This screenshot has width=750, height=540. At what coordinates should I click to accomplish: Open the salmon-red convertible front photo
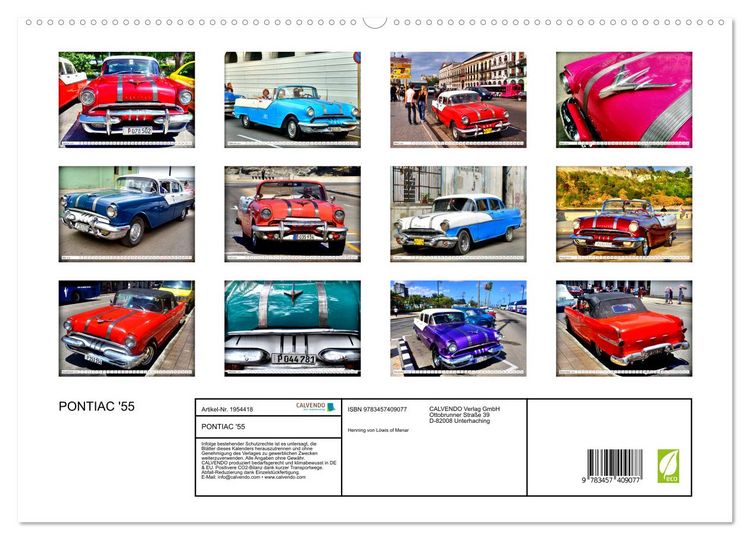pyautogui.click(x=292, y=214)
